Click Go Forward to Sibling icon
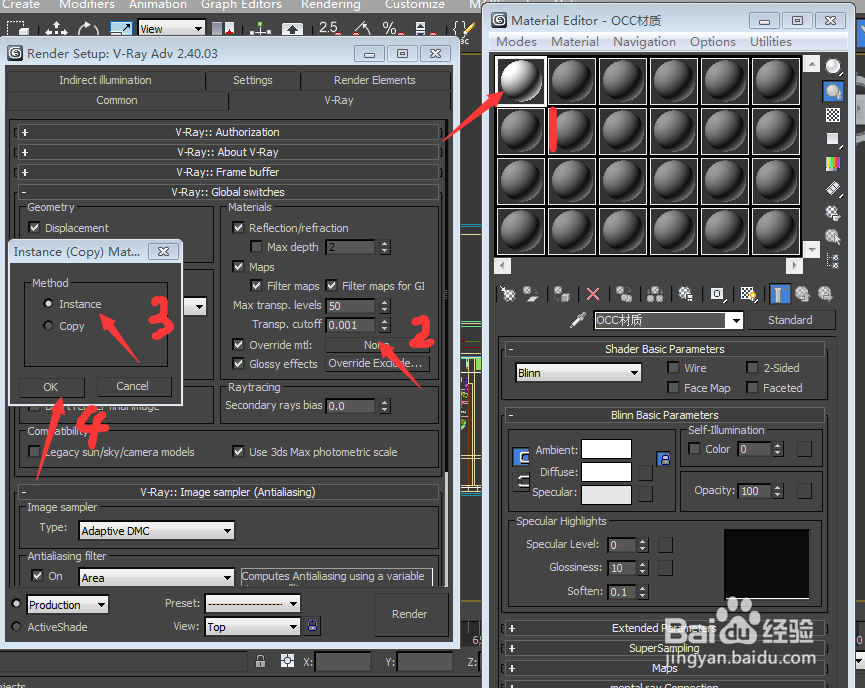 tap(825, 294)
